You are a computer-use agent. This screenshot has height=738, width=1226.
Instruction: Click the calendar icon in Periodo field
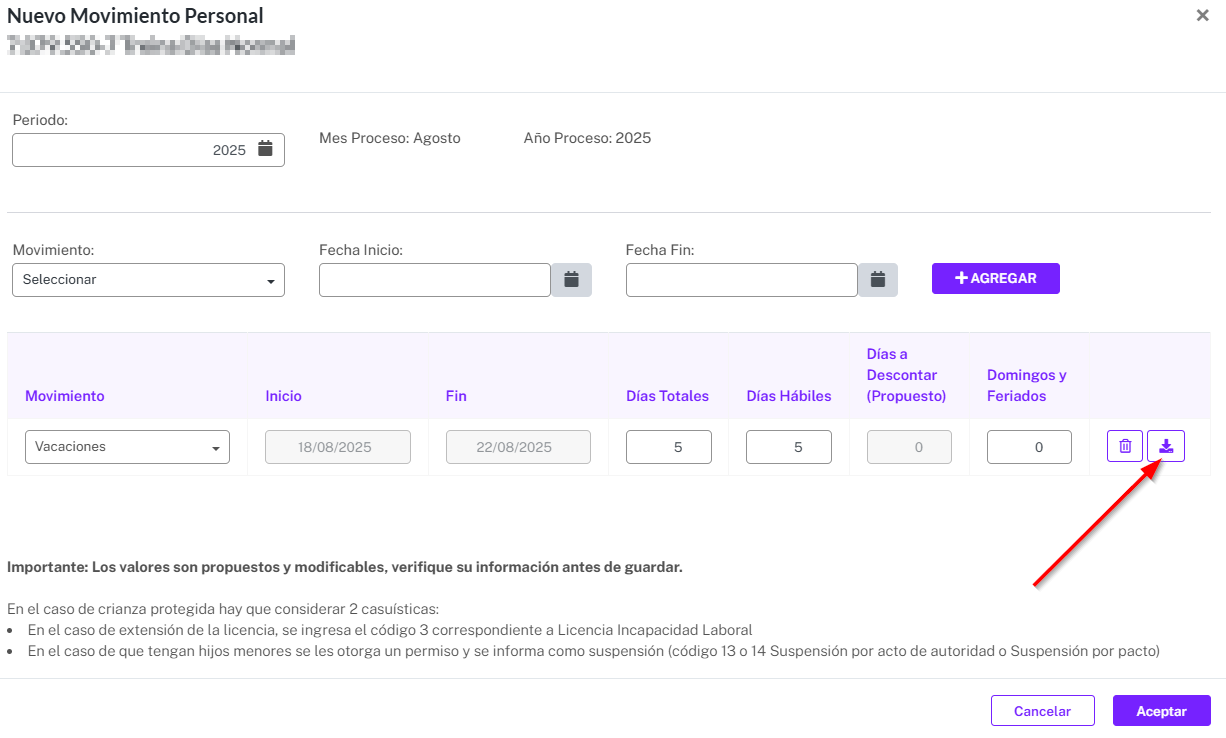click(265, 149)
